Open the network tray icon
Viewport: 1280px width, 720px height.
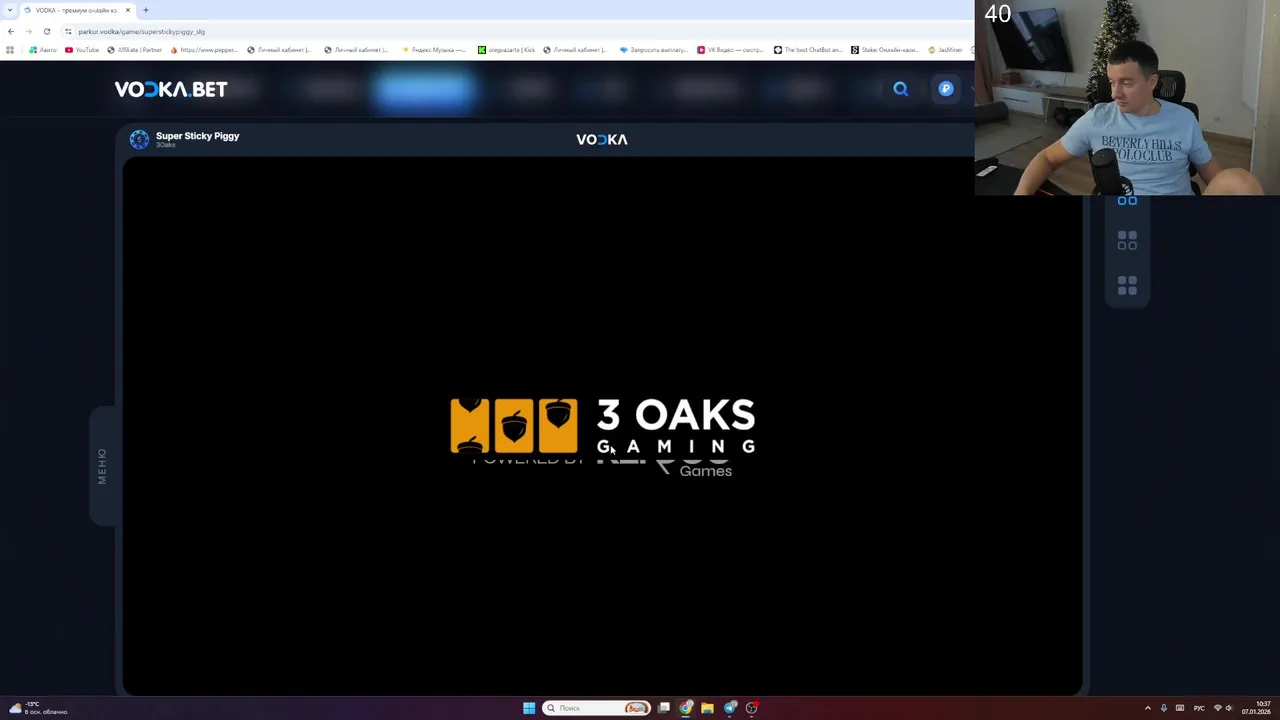coord(1217,708)
